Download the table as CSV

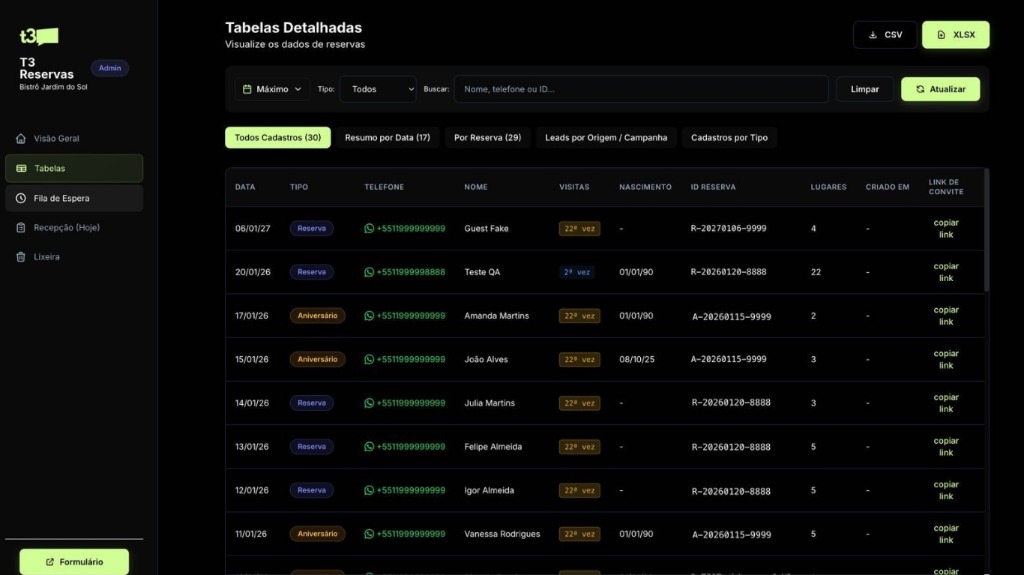pyautogui.click(x=884, y=35)
